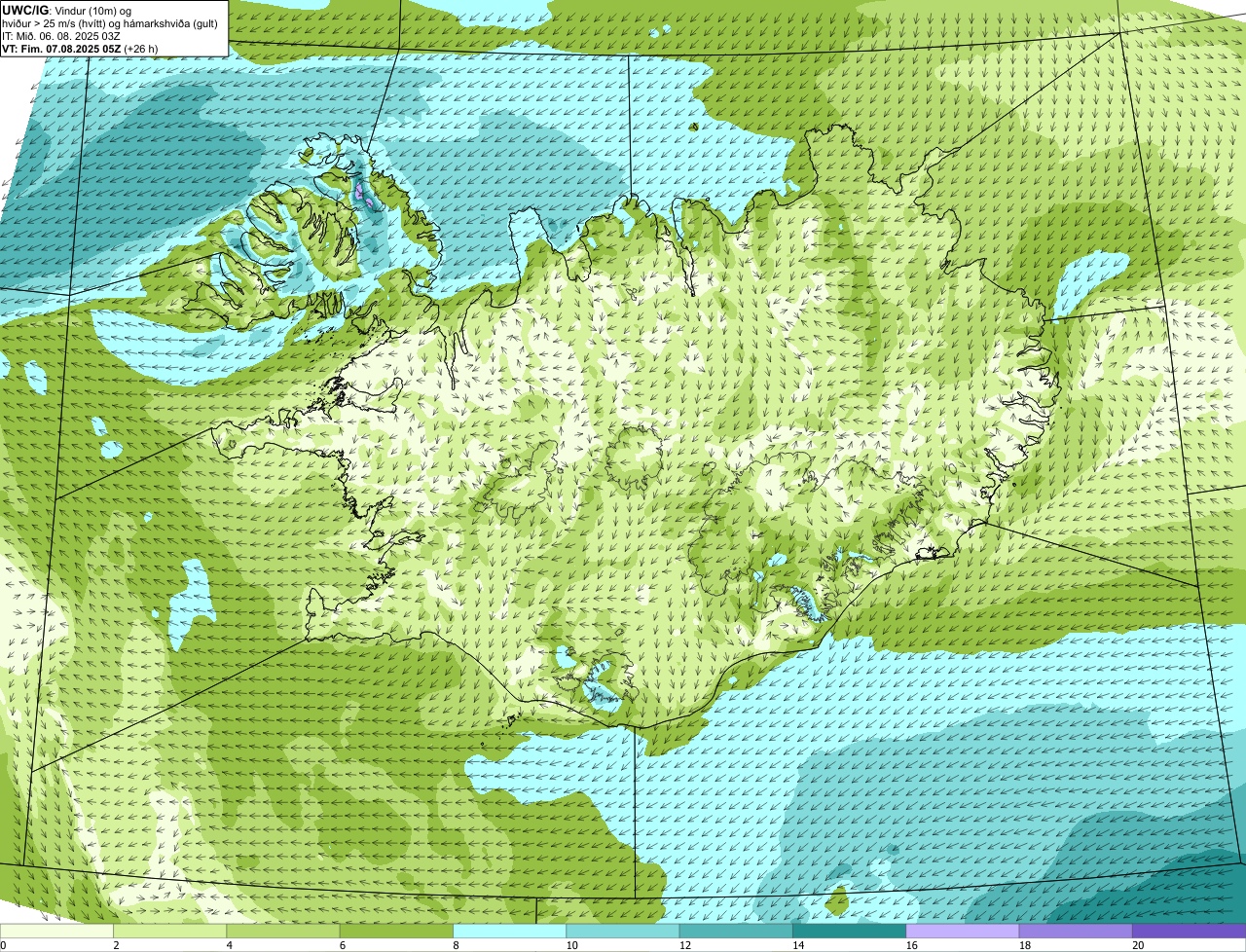
Task: Click the init time 'IT: Mið. 06. 08. 2025 03Z'
Action: click(61, 36)
